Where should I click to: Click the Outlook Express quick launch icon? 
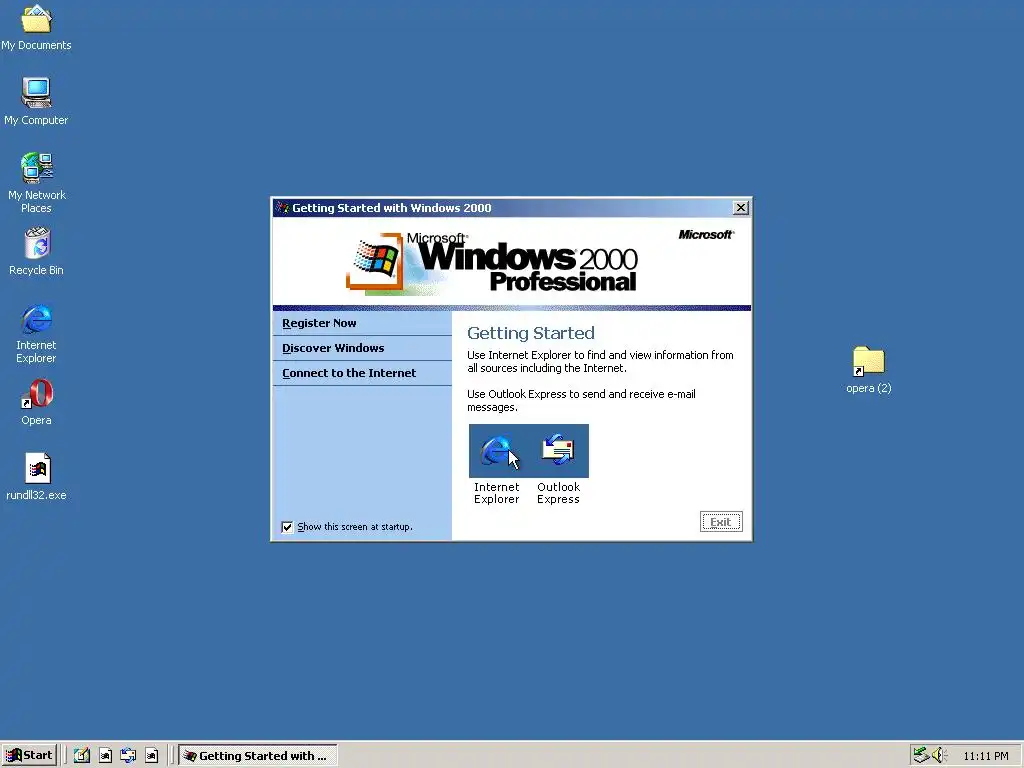pos(128,755)
